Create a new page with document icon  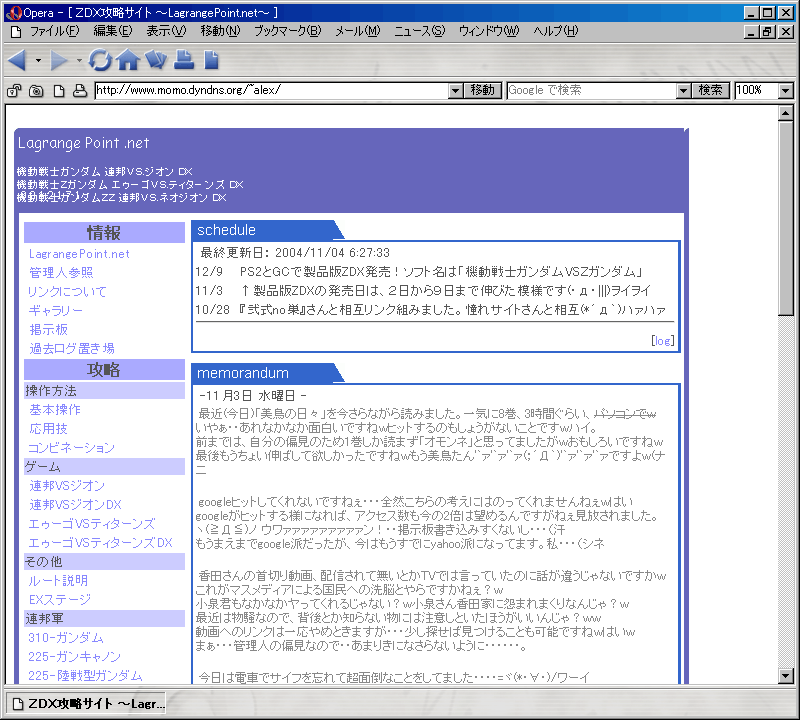pos(211,60)
